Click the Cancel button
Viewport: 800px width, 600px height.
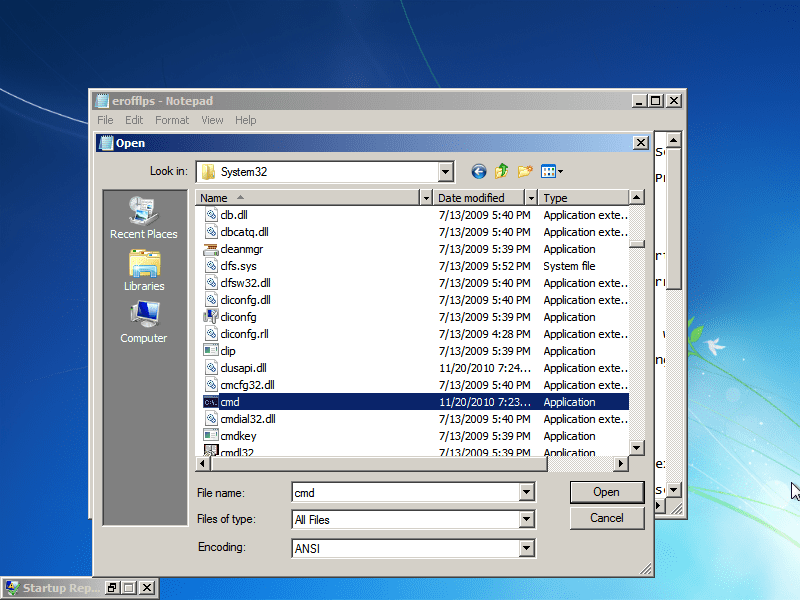(607, 518)
